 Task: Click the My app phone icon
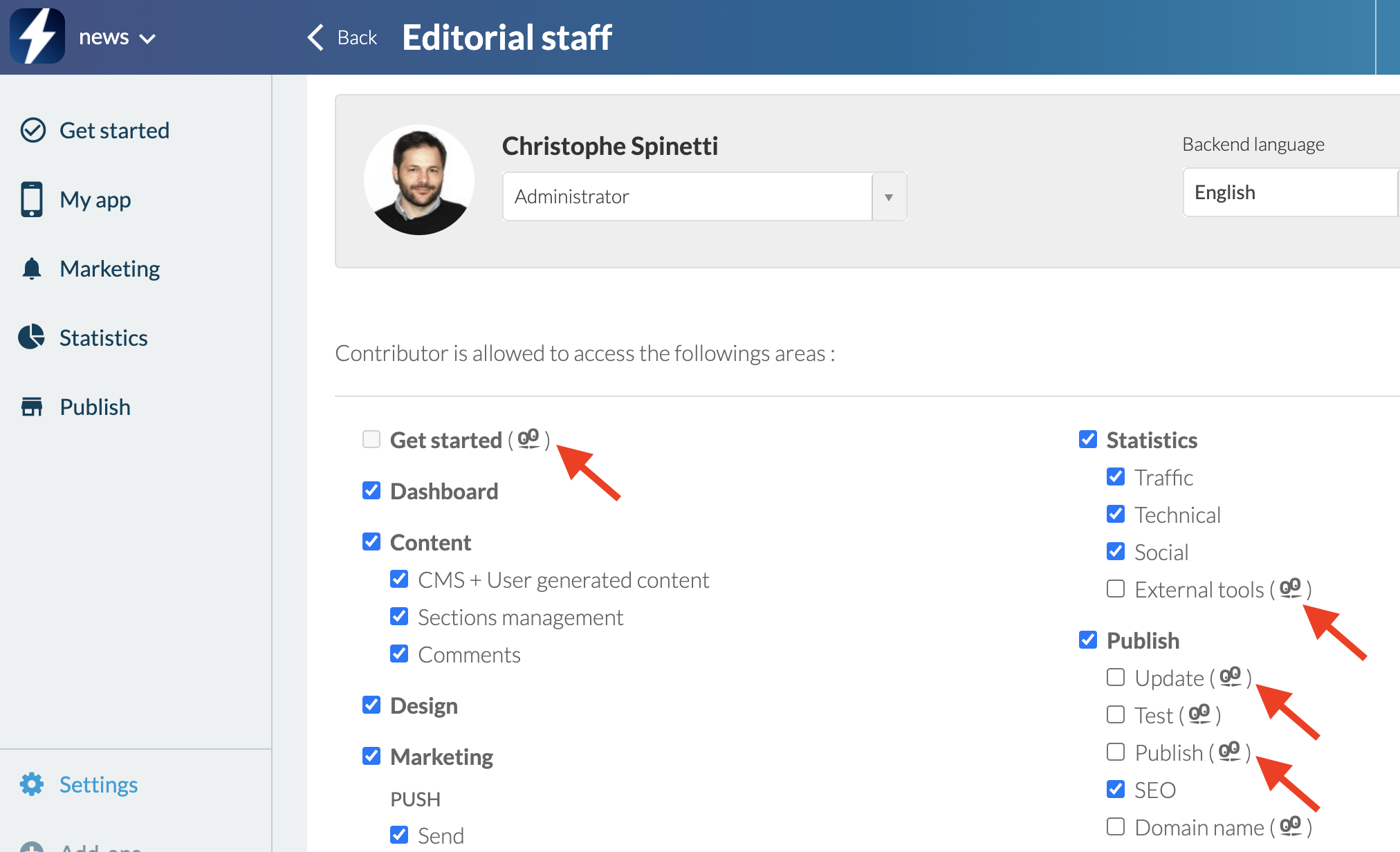point(32,199)
